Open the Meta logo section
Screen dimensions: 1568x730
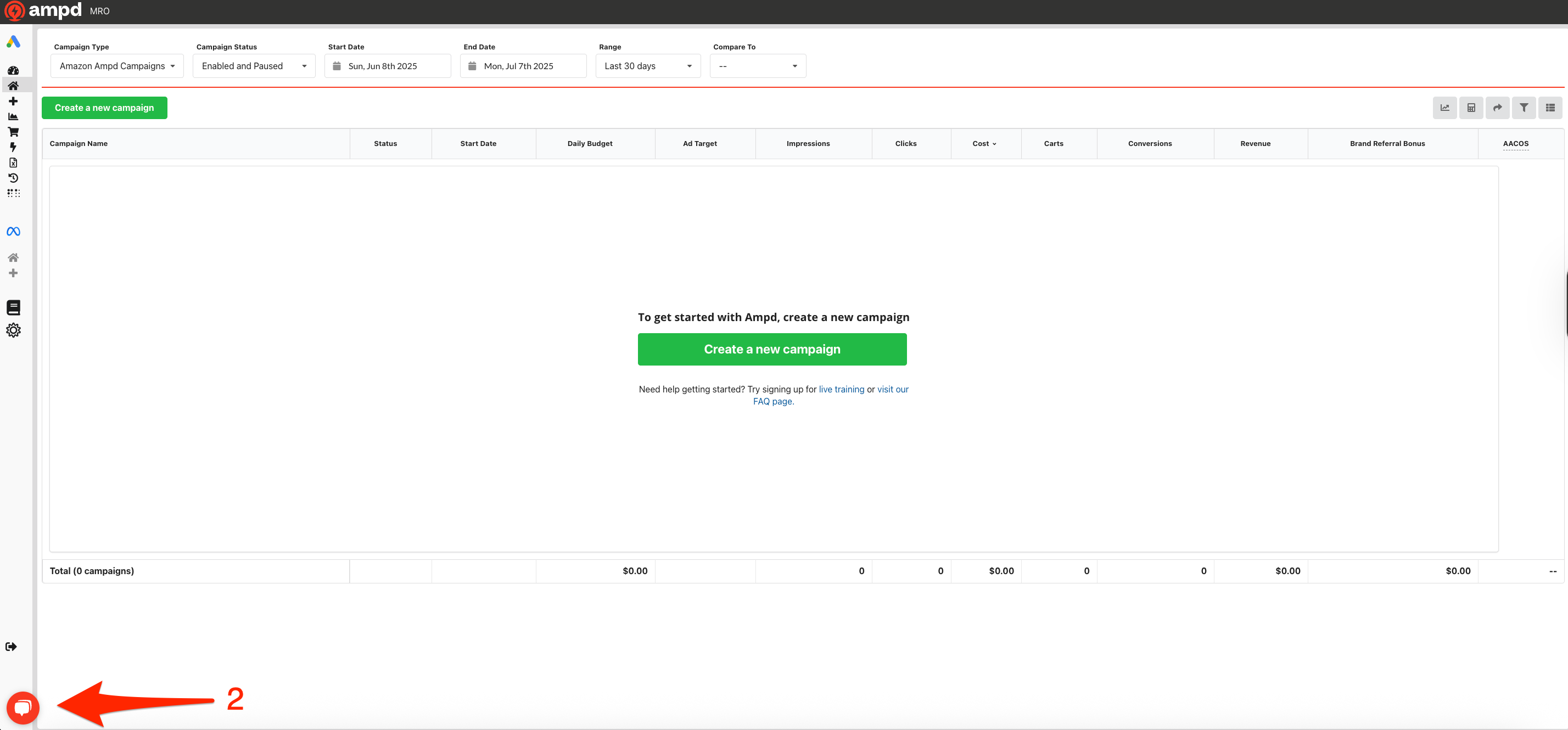pyautogui.click(x=13, y=231)
